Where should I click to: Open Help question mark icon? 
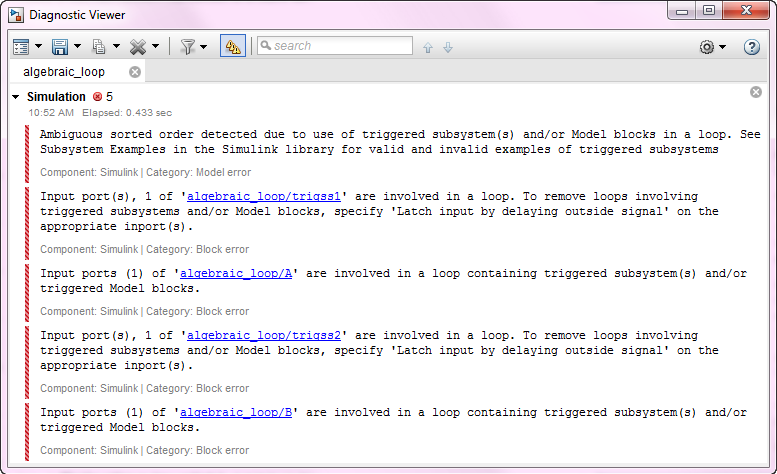coord(752,47)
